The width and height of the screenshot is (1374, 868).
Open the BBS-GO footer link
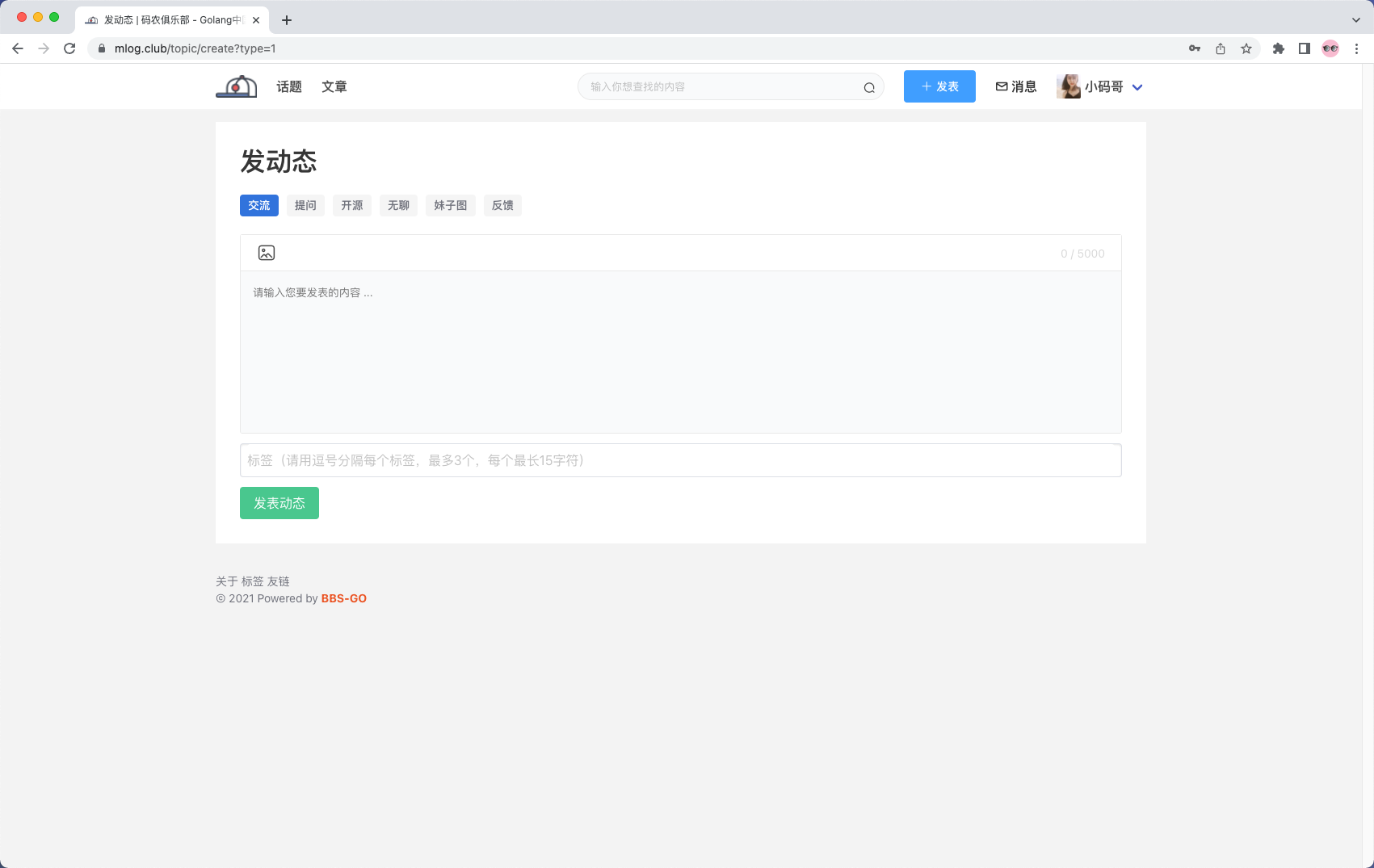[x=343, y=598]
